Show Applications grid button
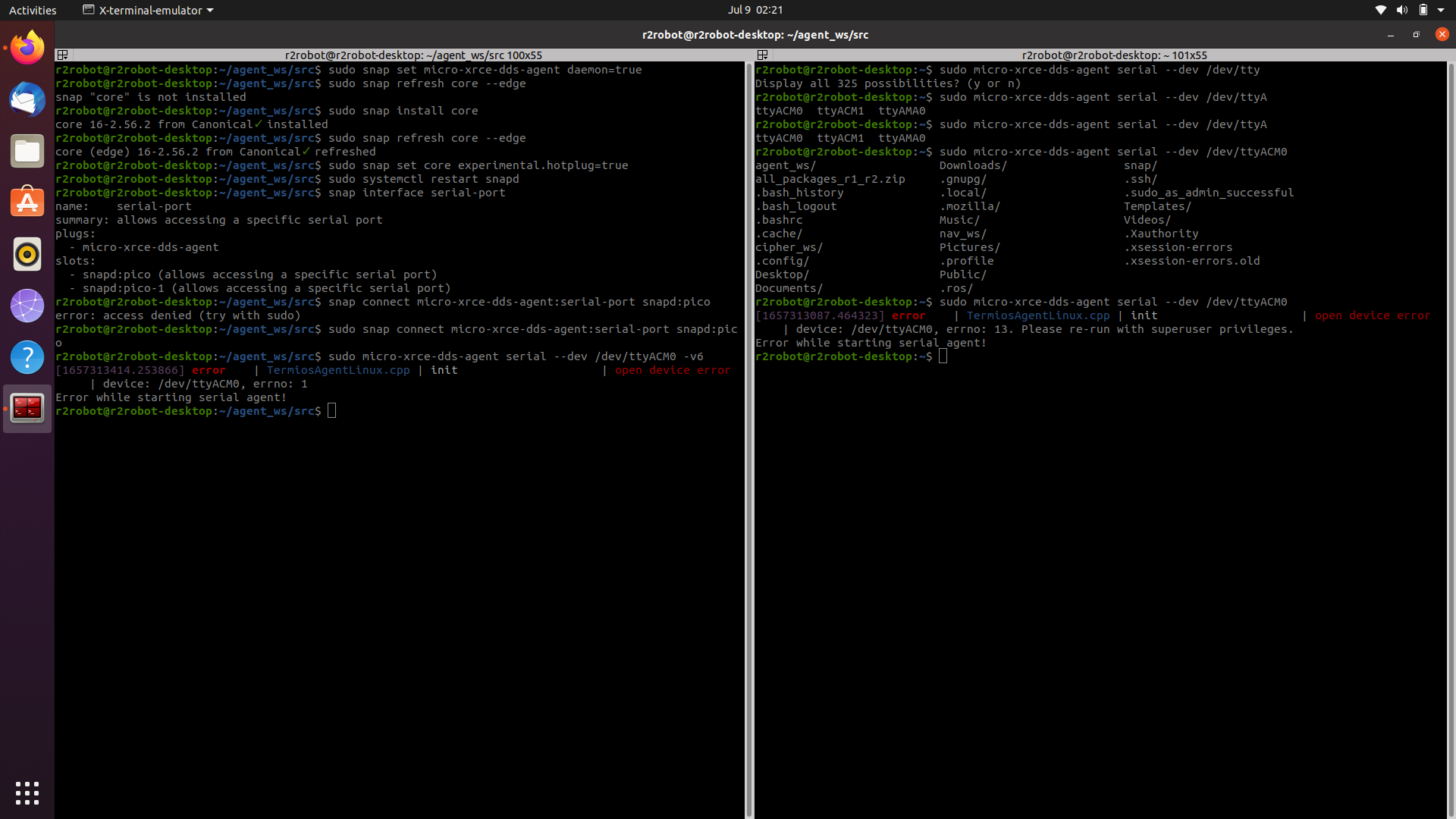This screenshot has height=819, width=1456. [x=27, y=793]
